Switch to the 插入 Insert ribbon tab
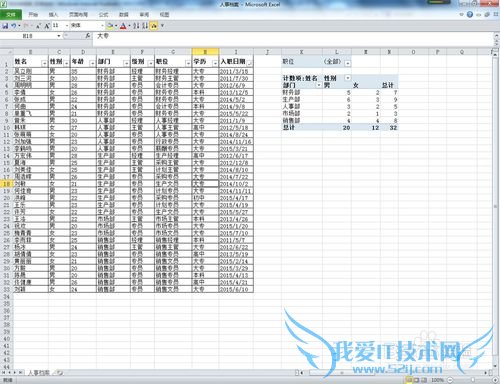Screen dimensions: 500x384 (x=53, y=15)
